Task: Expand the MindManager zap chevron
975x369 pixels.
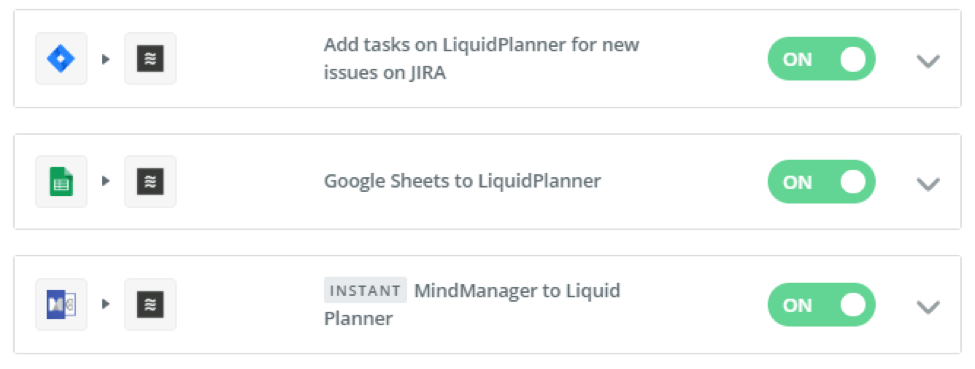Action: pos(928,306)
